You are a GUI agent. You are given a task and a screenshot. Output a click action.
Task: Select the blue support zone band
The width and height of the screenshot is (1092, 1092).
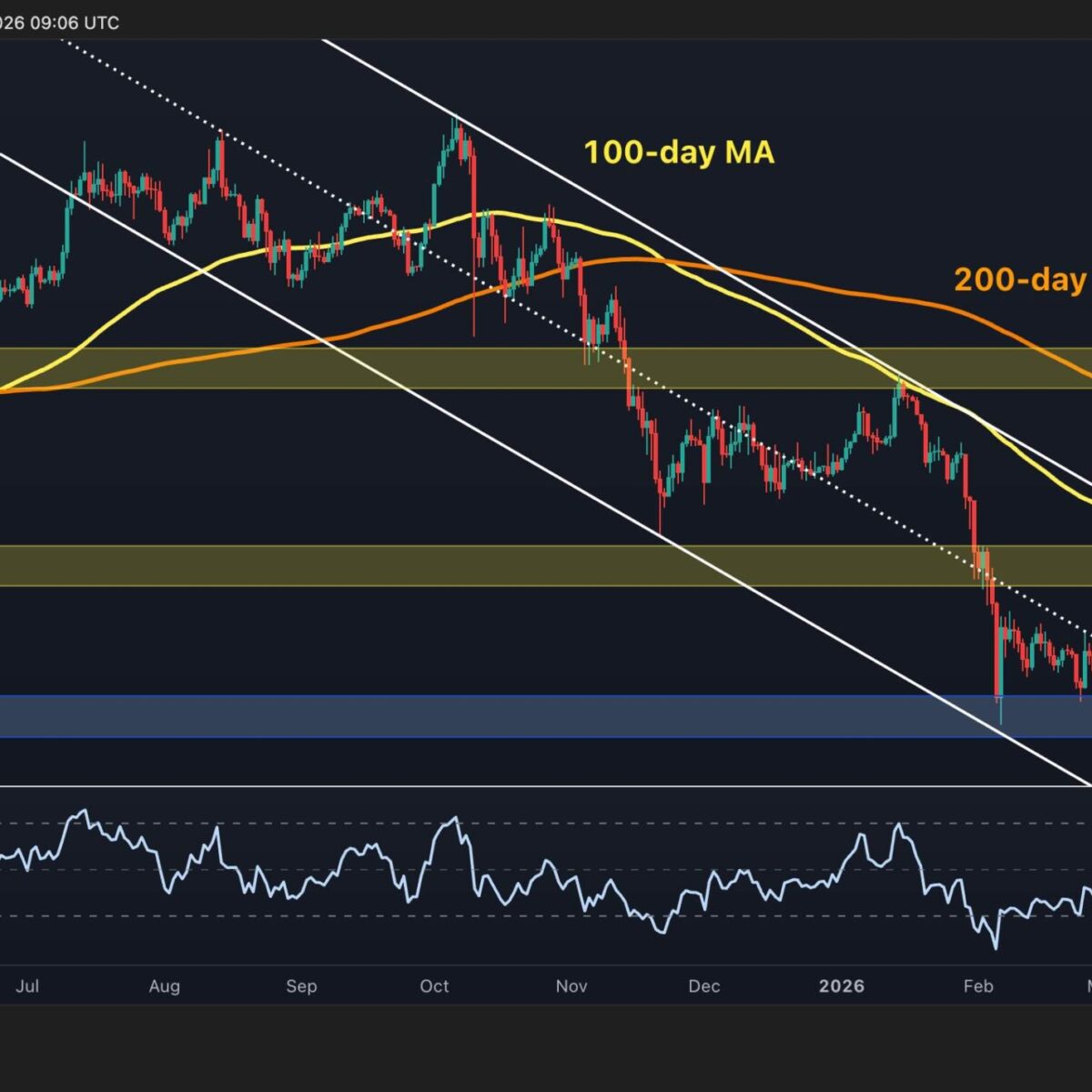[546, 716]
